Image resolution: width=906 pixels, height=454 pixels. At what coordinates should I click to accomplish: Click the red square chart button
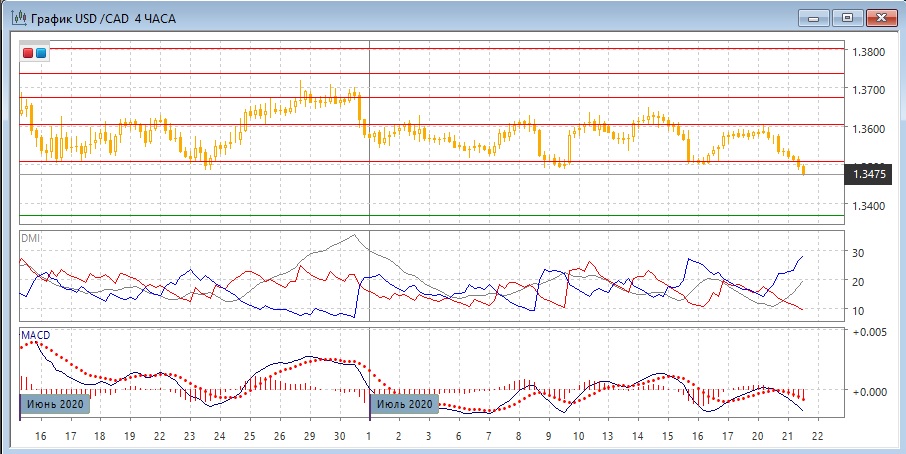pos(28,52)
